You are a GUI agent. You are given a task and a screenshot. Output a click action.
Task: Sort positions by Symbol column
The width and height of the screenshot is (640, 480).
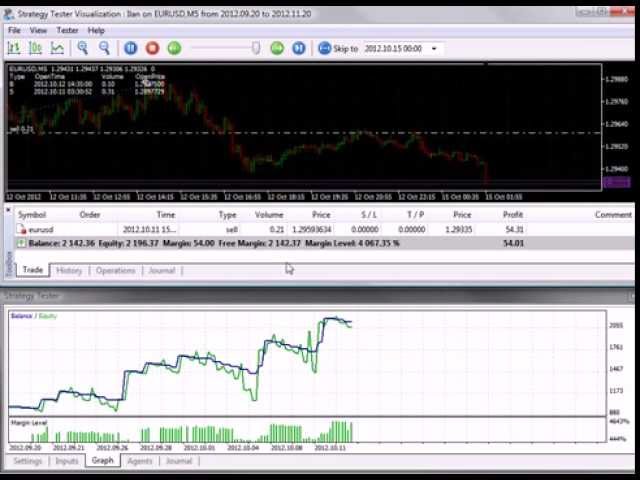tap(32, 215)
